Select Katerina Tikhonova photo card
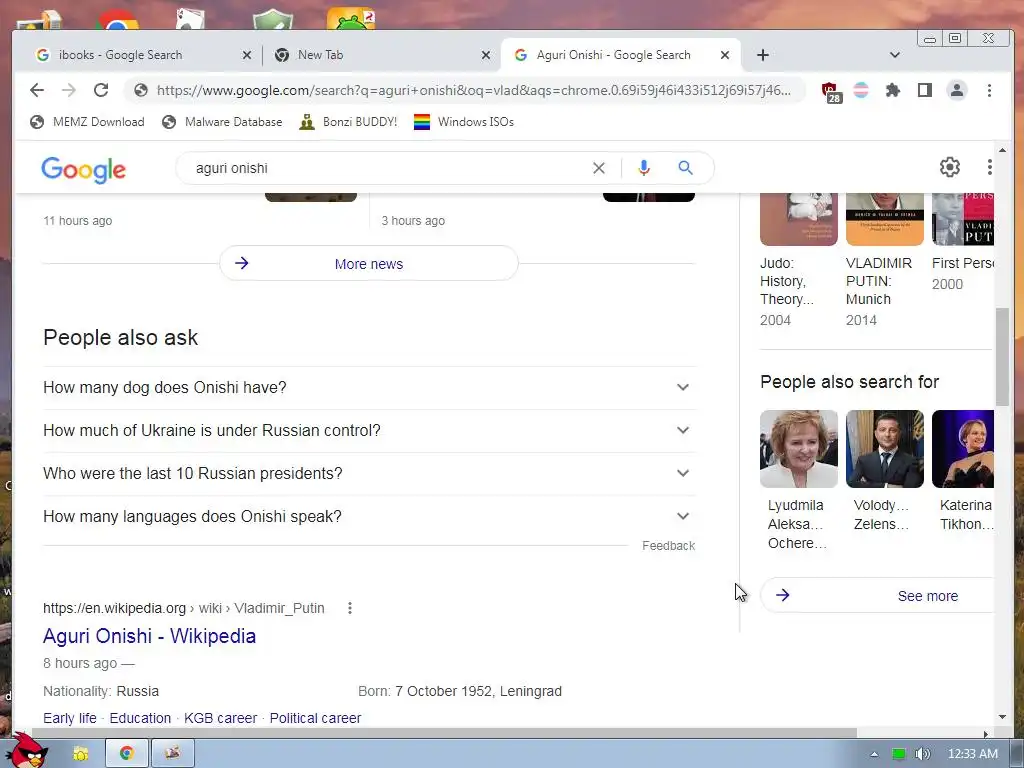Screen dimensions: 1024x768 click(963, 449)
